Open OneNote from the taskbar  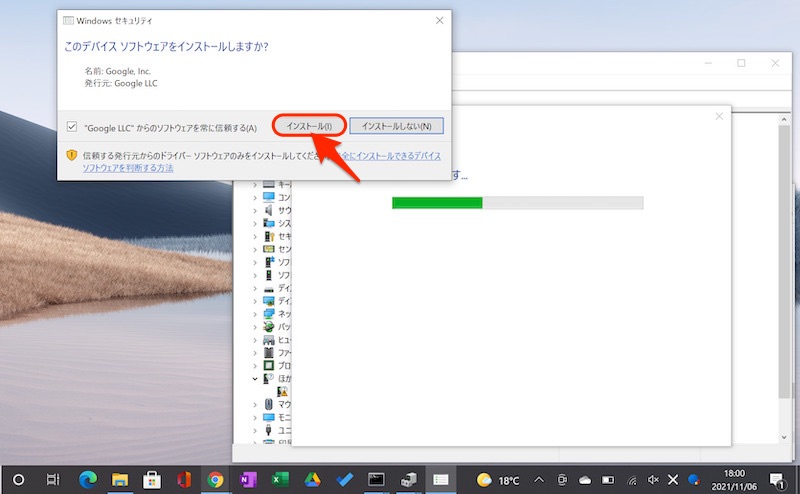click(x=247, y=479)
